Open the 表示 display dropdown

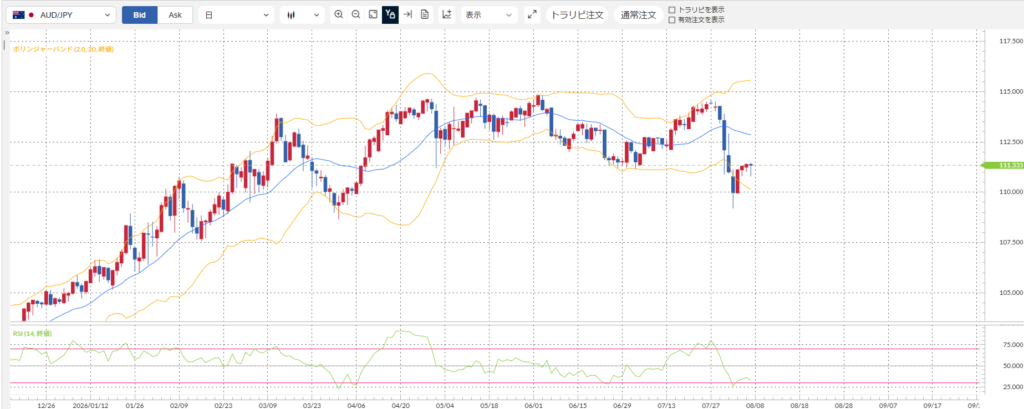click(x=489, y=15)
